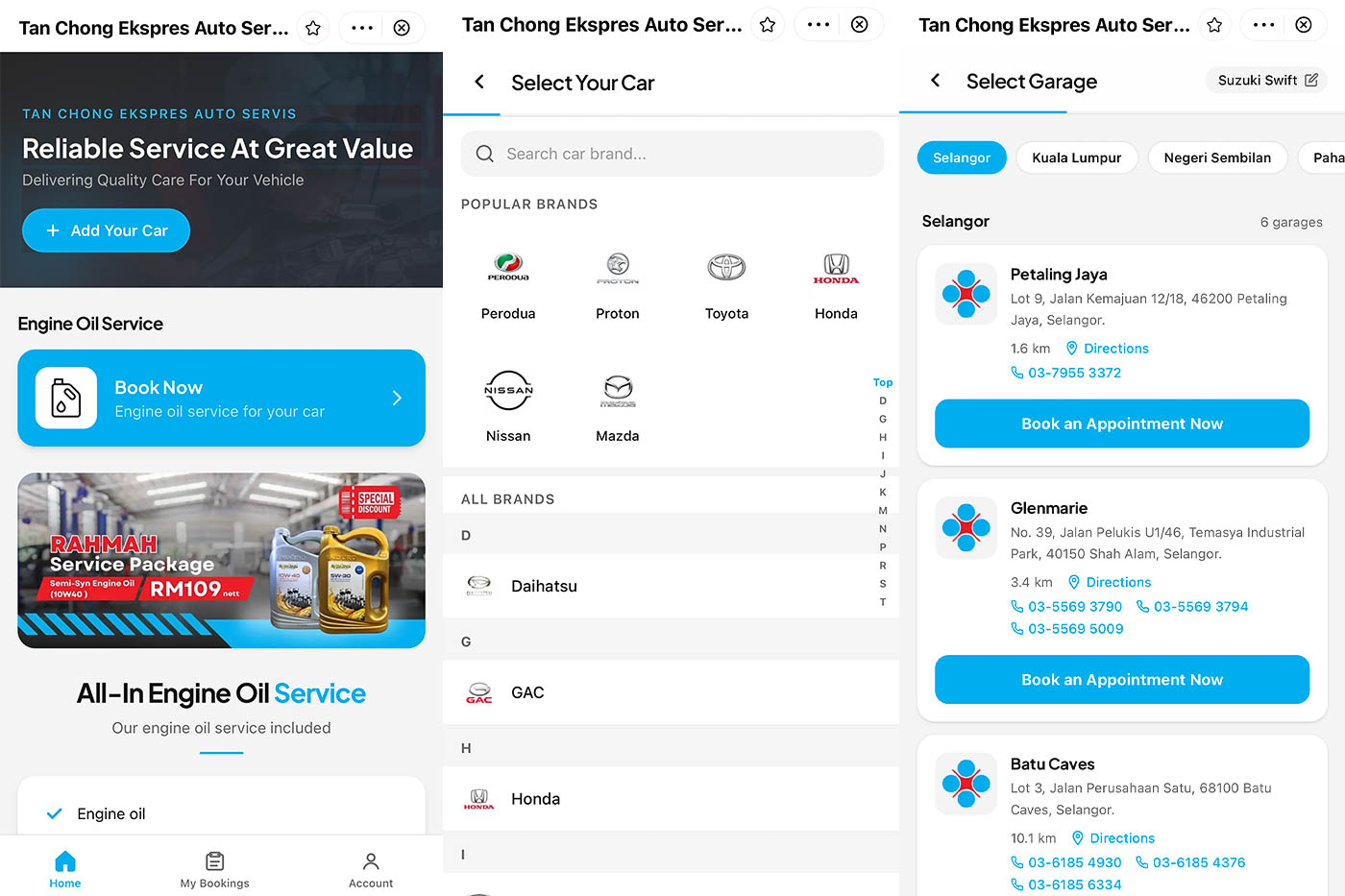Pick the Toyota brand logo
Image resolution: width=1345 pixels, height=896 pixels.
[726, 266]
